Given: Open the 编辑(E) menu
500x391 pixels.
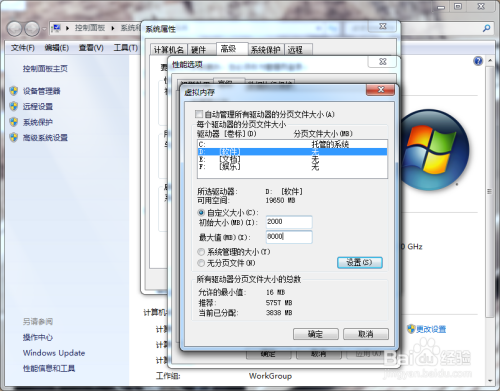Looking at the screenshot, I should [x=57, y=48].
